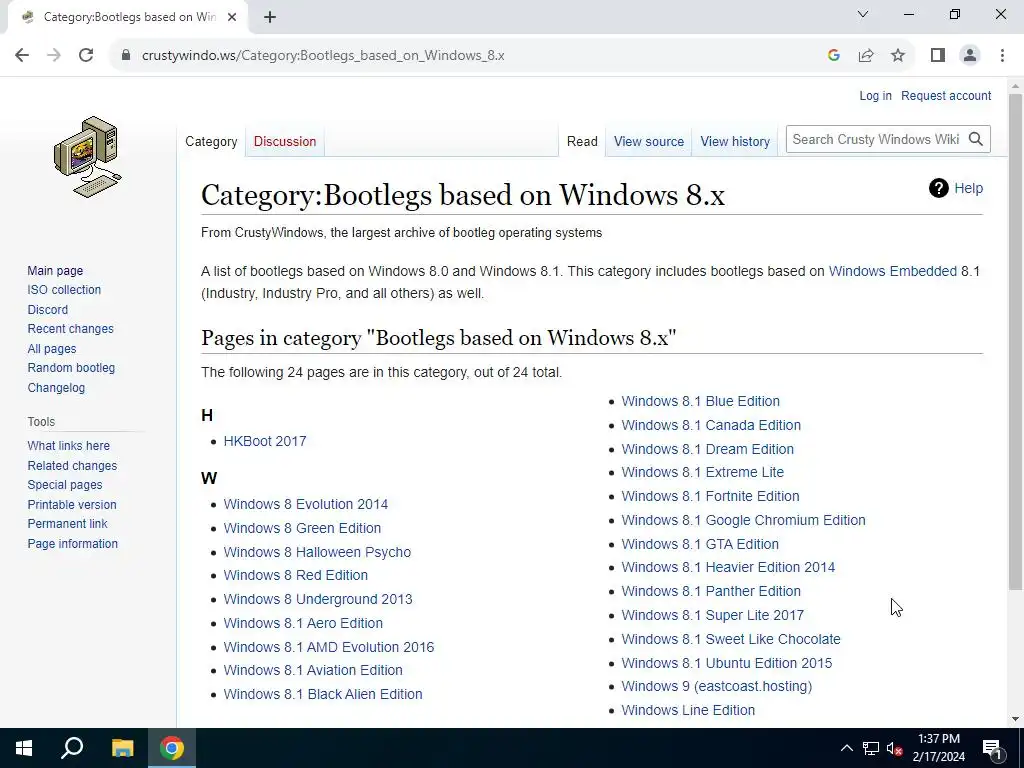The image size is (1024, 768).
Task: Click the network tray icon
Action: click(x=871, y=748)
